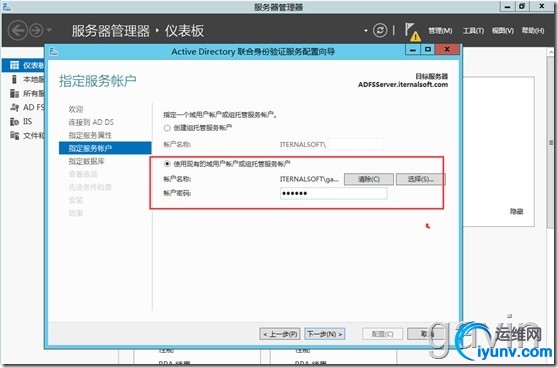Open the navigation history dropdown arrow
The height and width of the screenshot is (368, 558).
49,30
